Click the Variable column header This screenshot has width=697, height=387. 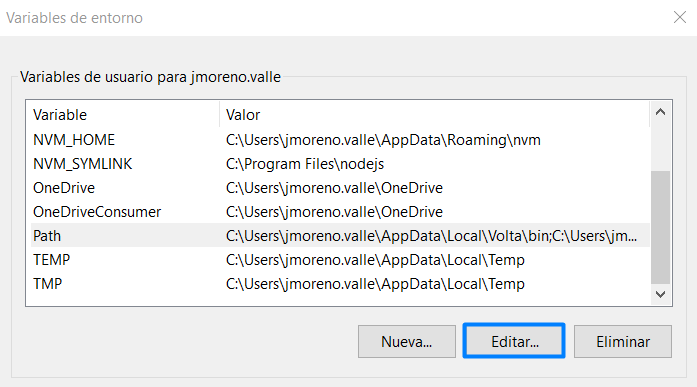(x=124, y=115)
